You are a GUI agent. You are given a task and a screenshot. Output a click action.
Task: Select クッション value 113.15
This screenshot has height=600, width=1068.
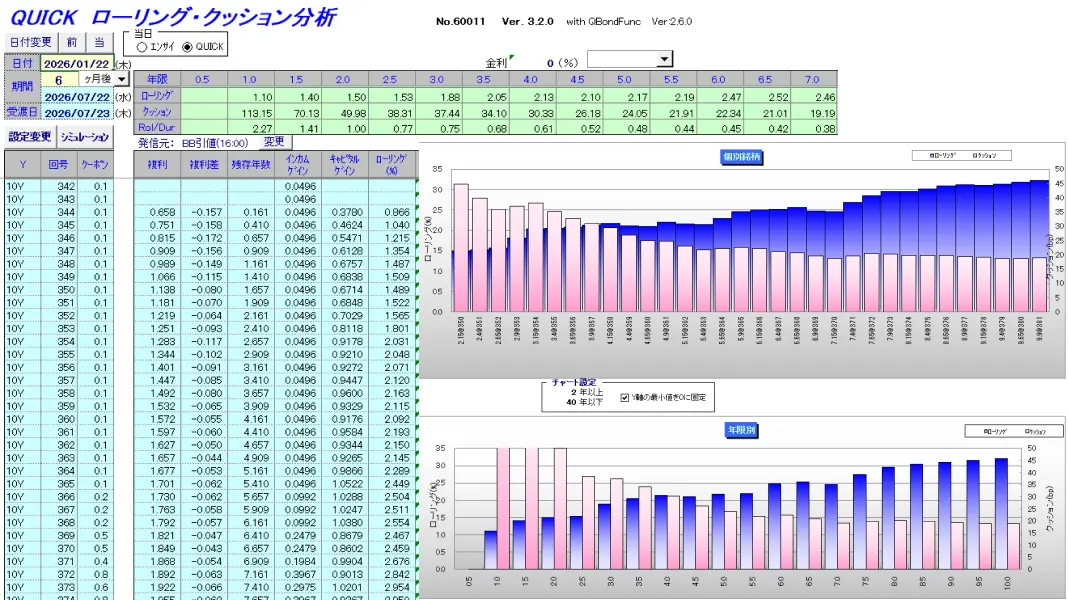pos(251,113)
